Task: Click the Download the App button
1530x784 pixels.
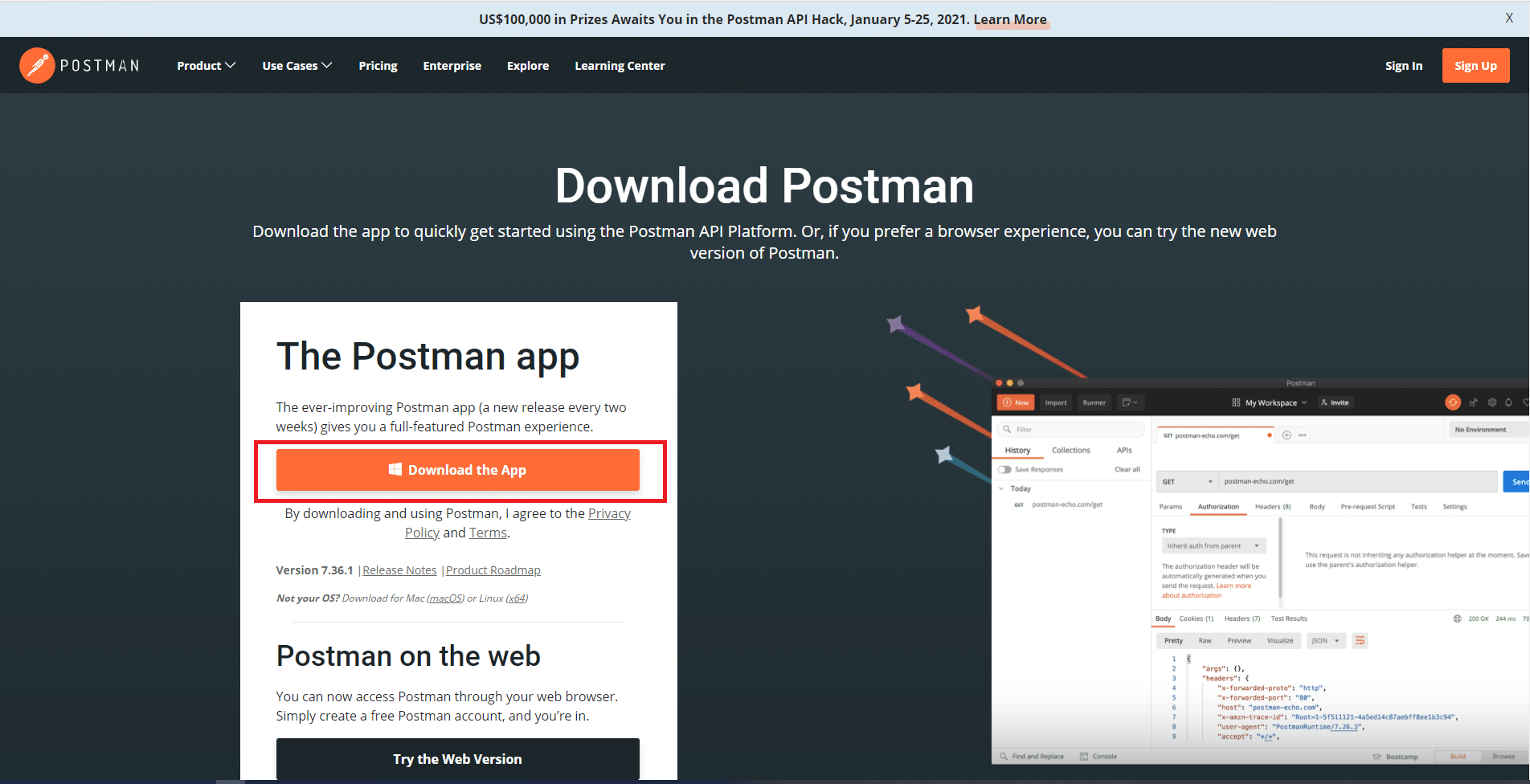Action: (x=458, y=470)
